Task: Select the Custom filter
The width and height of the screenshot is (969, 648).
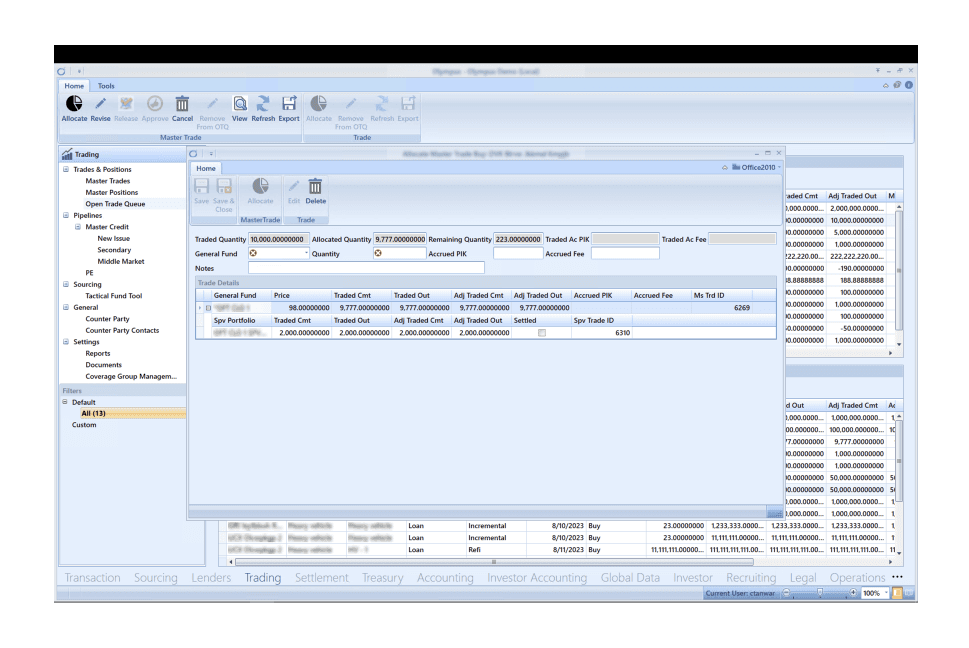Action: click(84, 425)
